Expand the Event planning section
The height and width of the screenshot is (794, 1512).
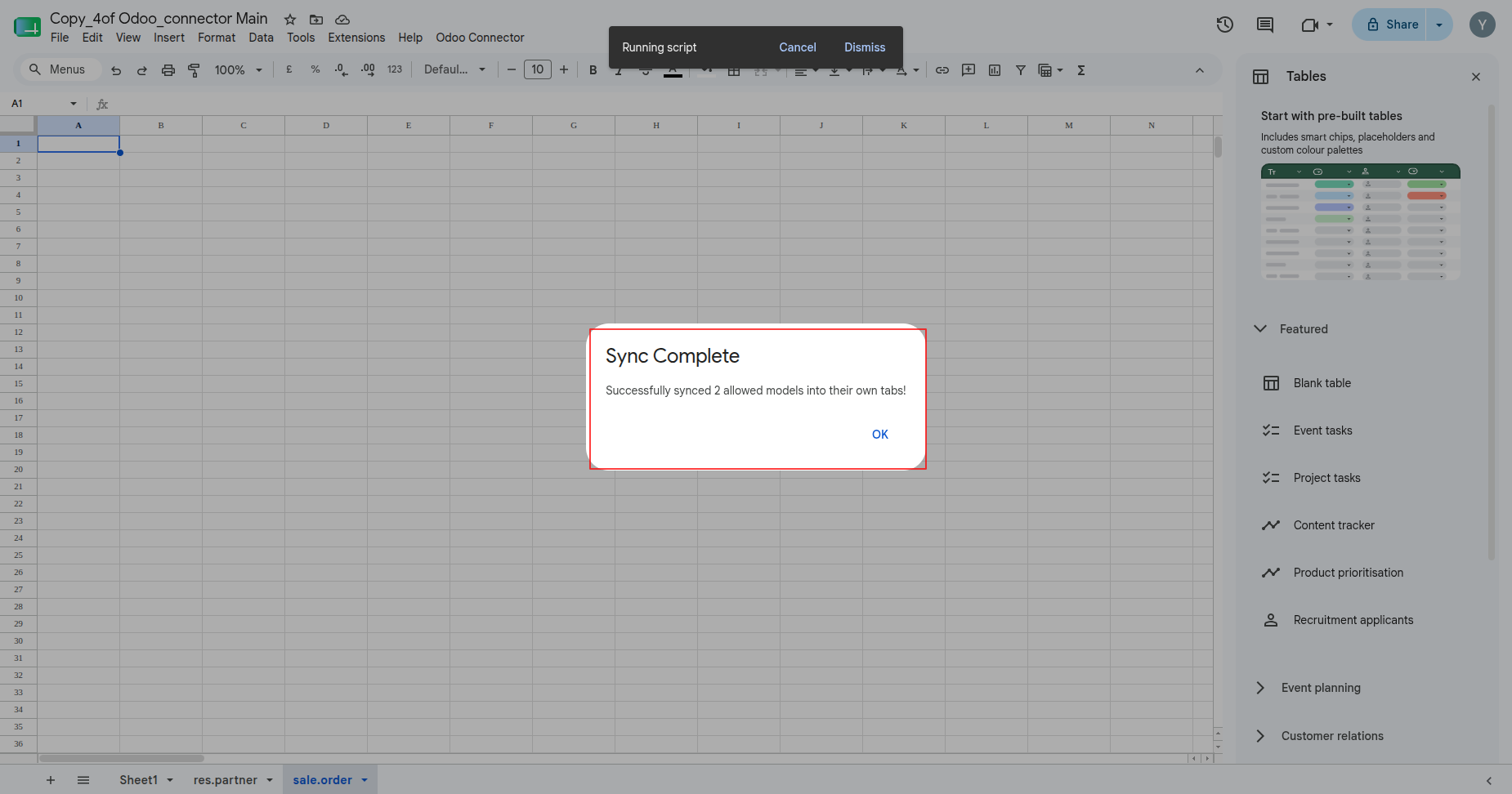(x=1260, y=688)
